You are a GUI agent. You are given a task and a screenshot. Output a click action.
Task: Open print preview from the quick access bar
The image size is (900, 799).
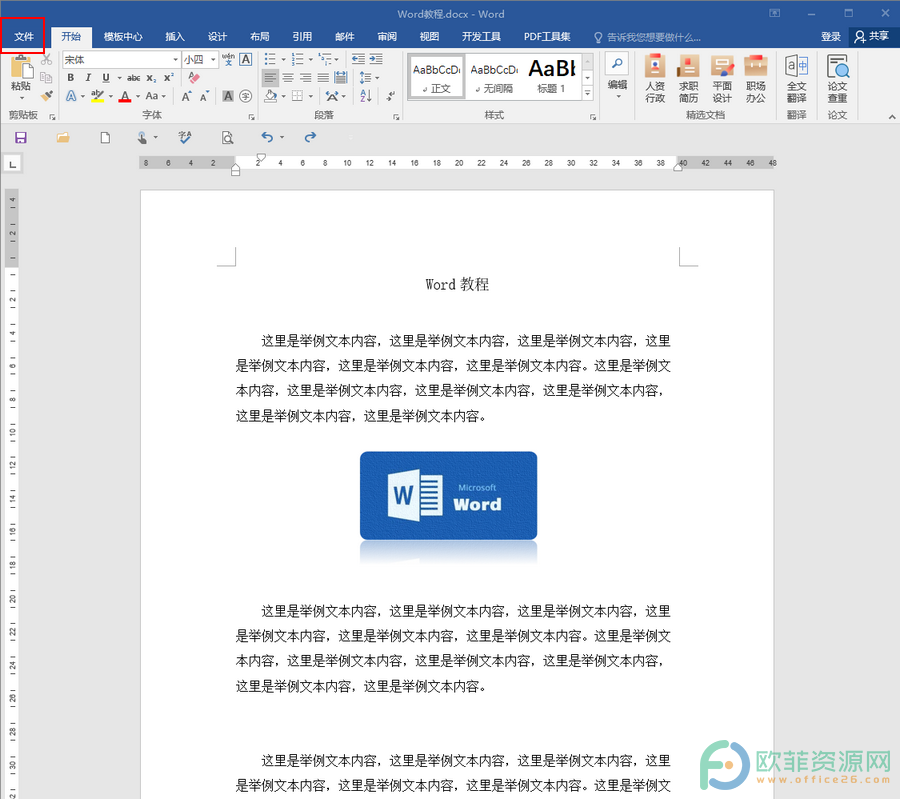227,138
